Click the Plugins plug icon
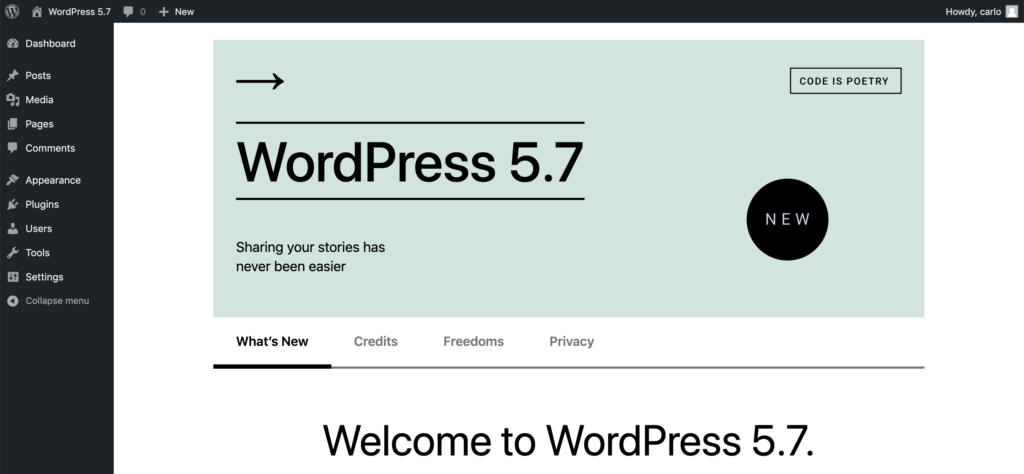 click(12, 204)
